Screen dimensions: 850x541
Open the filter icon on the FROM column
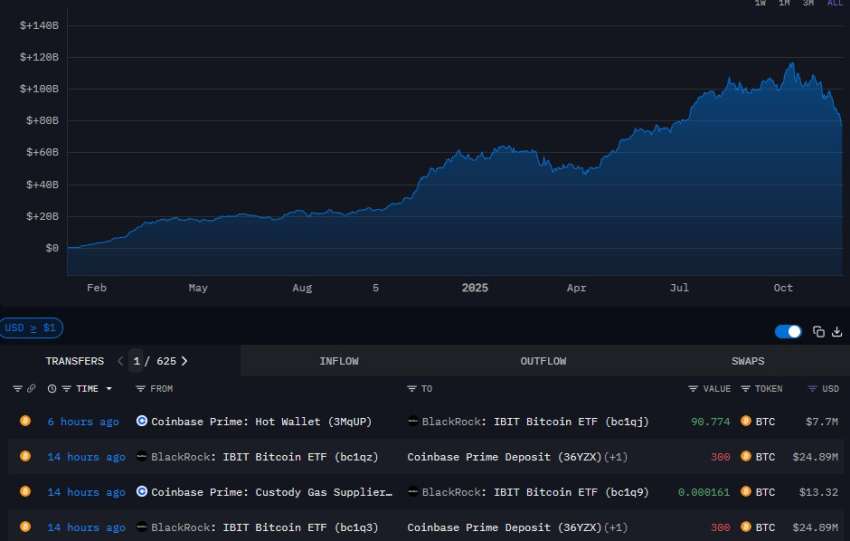(x=140, y=388)
